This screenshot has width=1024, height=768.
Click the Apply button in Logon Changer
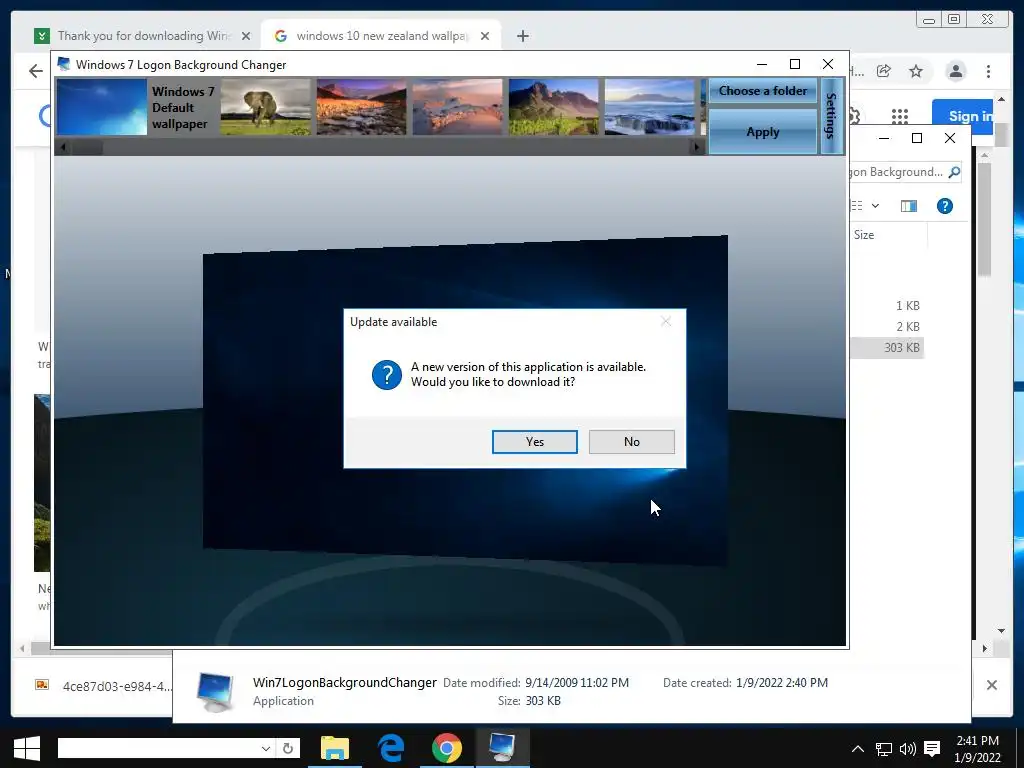(763, 132)
